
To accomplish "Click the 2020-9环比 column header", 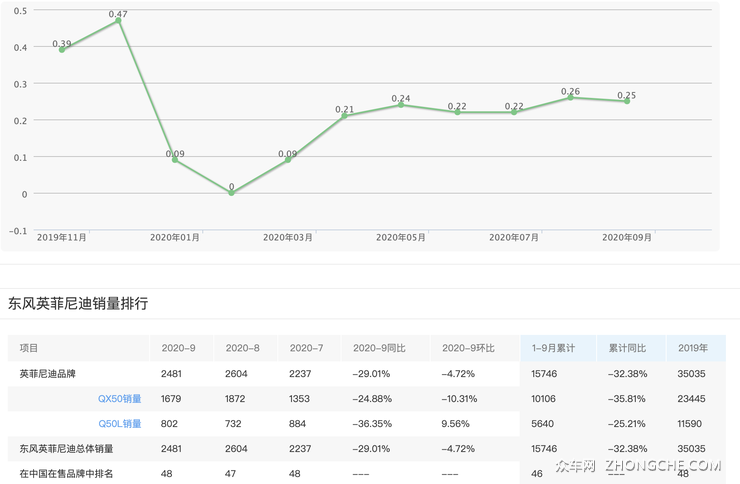I will [x=464, y=348].
